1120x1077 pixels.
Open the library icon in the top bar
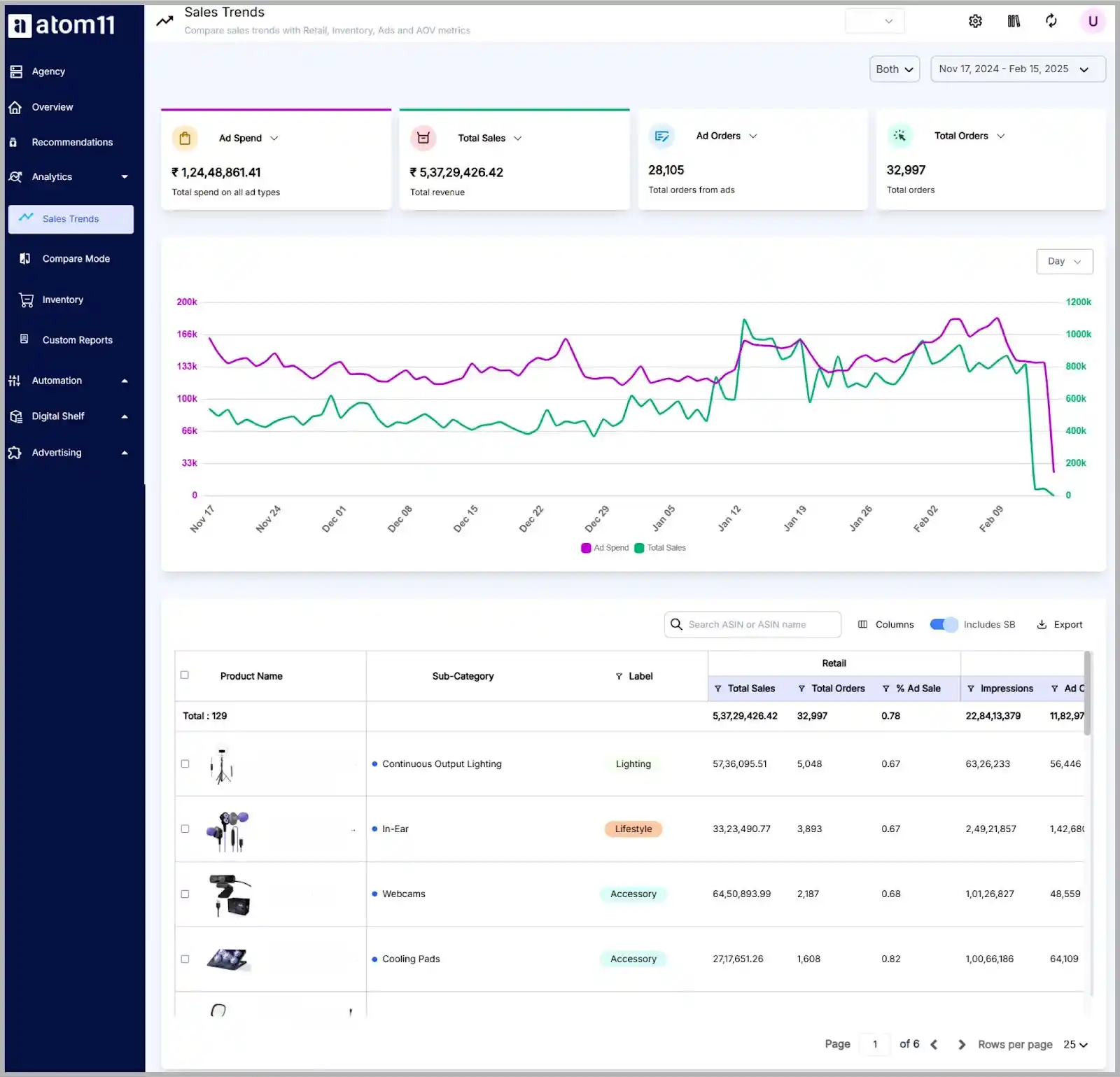[1014, 21]
